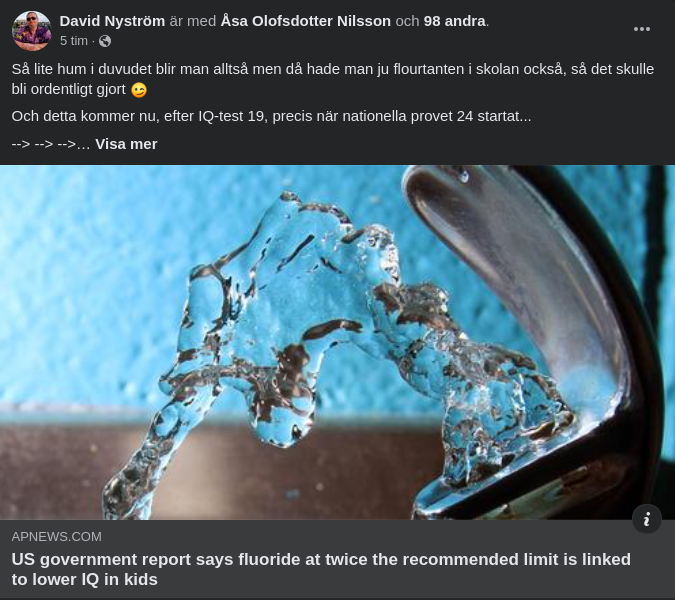
Task: Expand post text with Visa mer
Action: (126, 144)
